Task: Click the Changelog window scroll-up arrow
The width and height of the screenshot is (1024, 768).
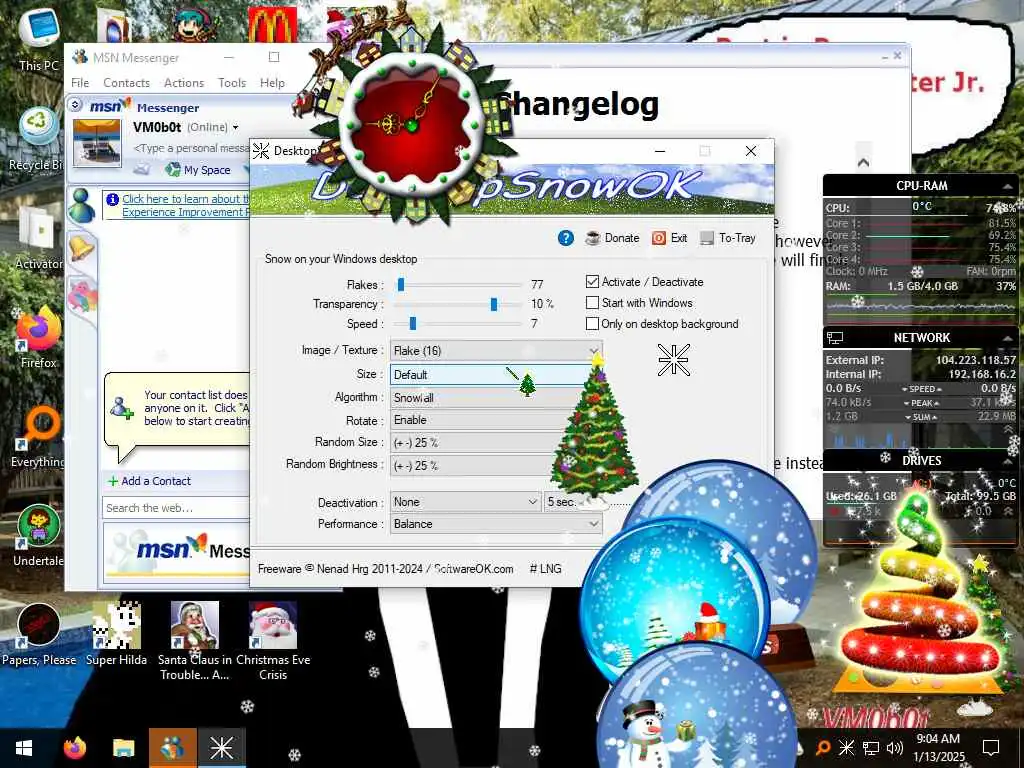Action: pos(863,163)
